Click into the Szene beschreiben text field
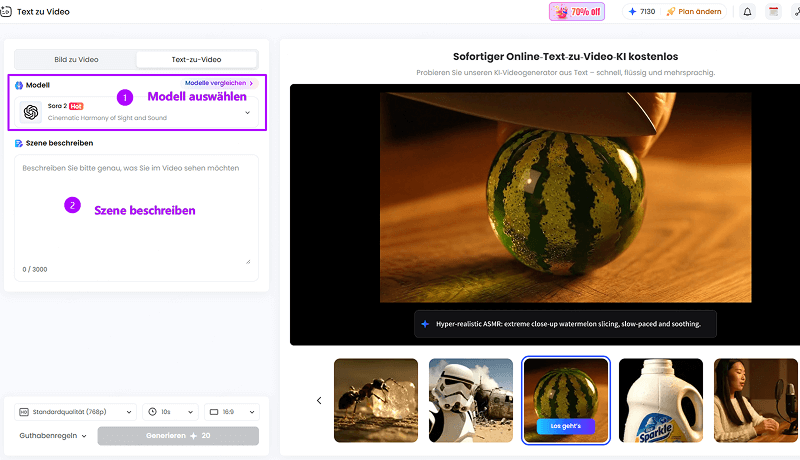 [136, 210]
